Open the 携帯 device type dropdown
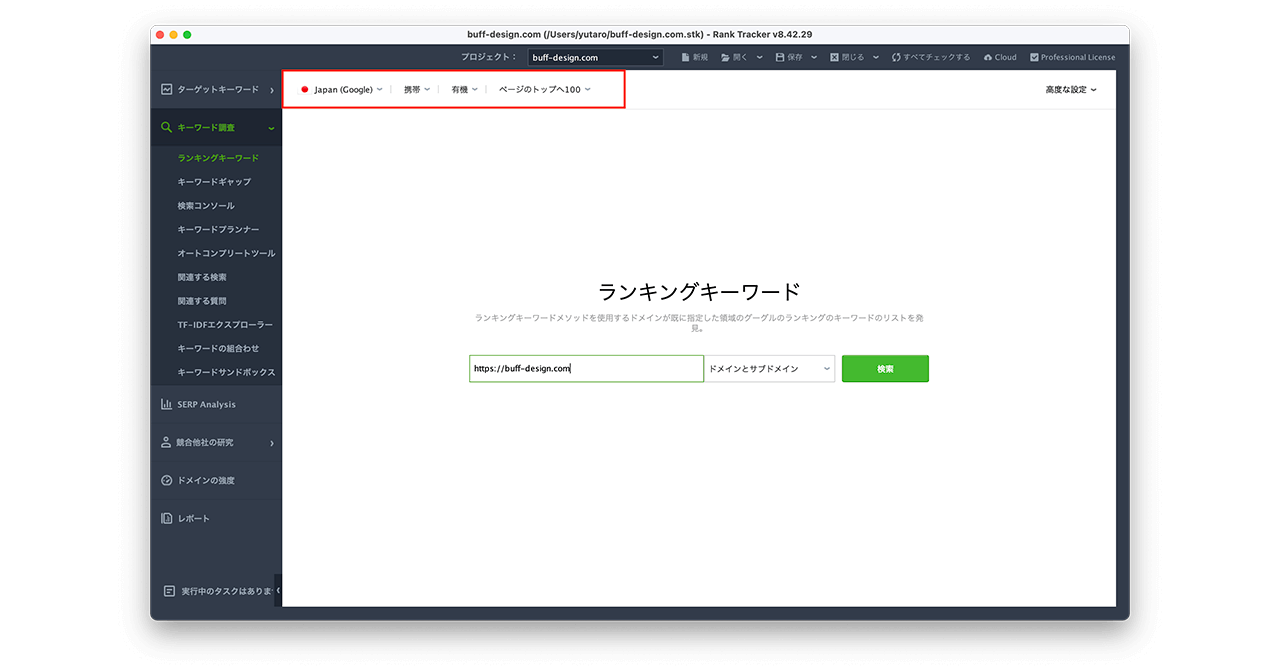Viewport: 1280px width, 670px height. [416, 90]
